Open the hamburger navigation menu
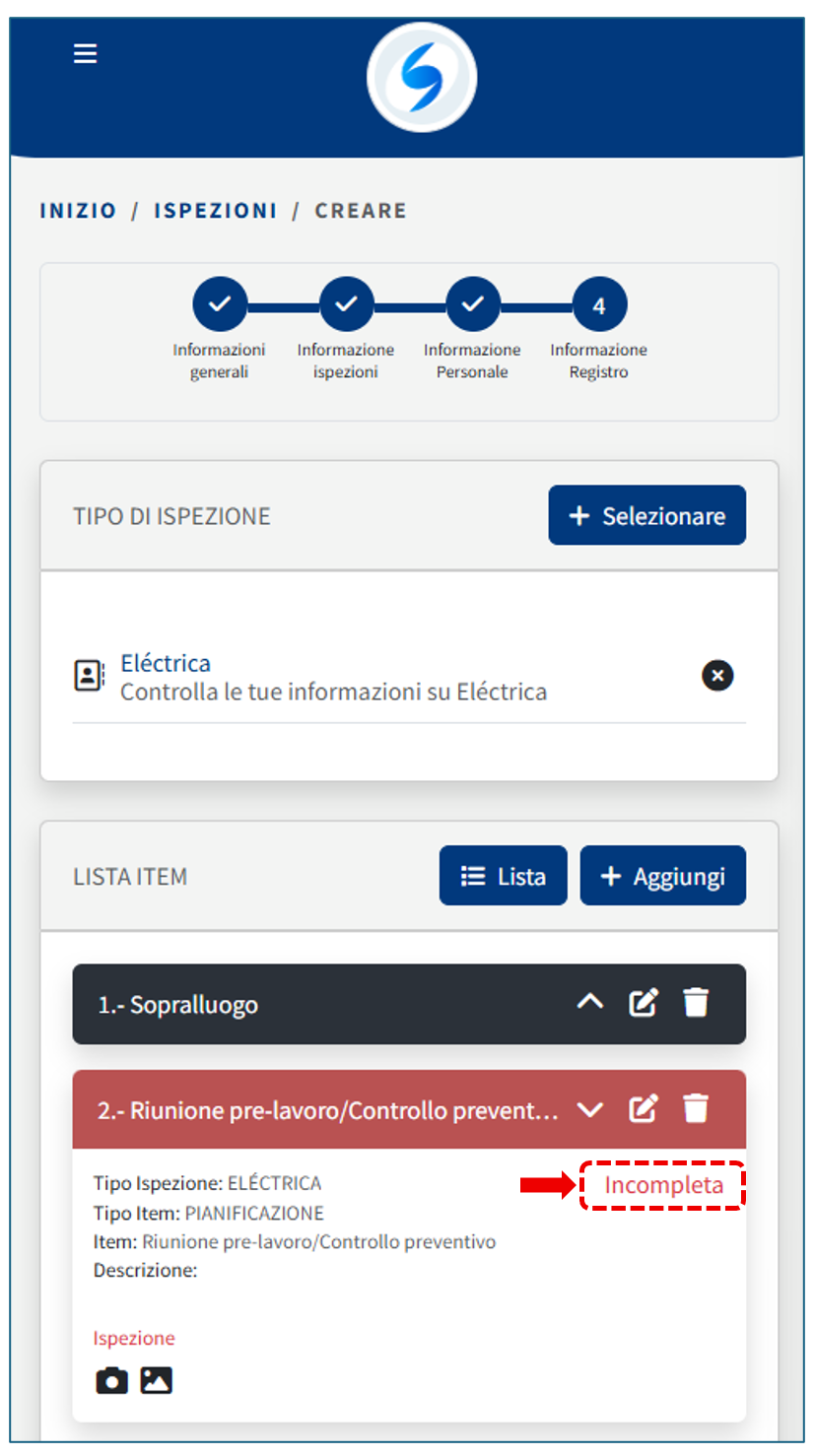815x1456 pixels. click(86, 53)
